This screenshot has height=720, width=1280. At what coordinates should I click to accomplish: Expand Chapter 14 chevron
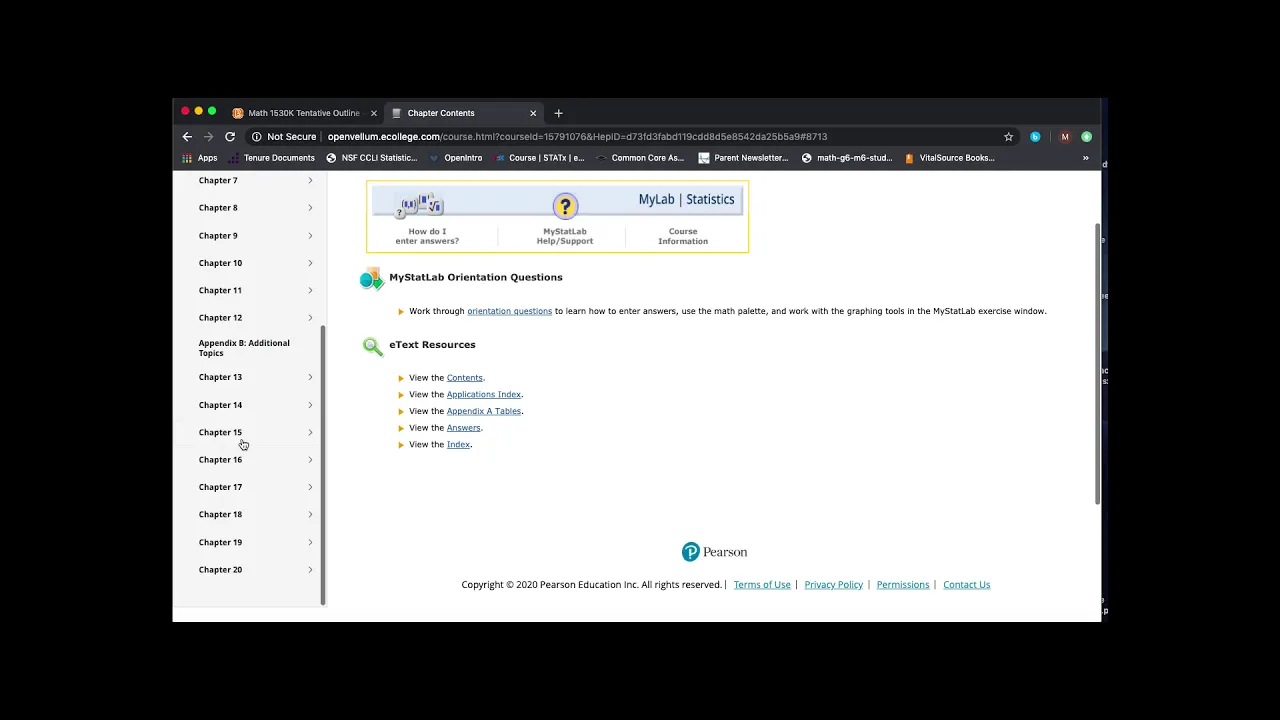[x=310, y=405]
